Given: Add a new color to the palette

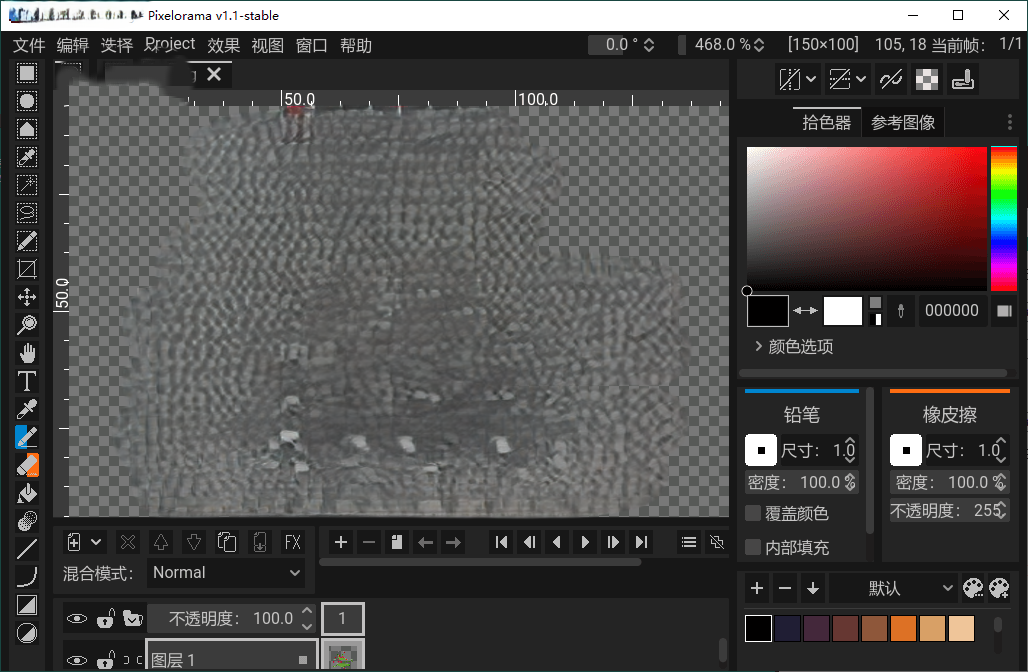Looking at the screenshot, I should tap(757, 588).
